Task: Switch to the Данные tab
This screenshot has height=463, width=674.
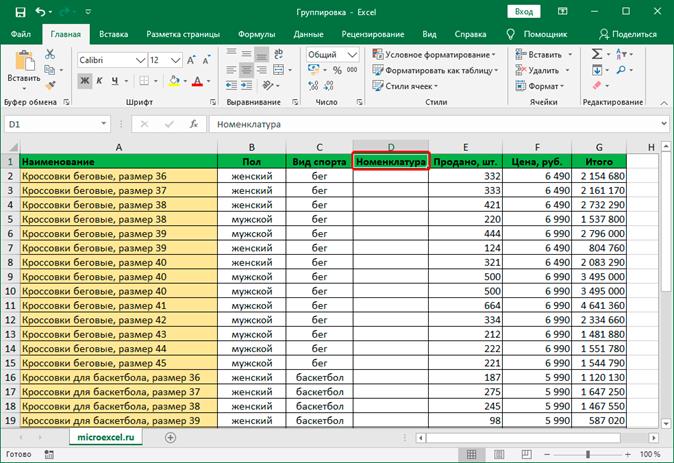Action: 308,34
